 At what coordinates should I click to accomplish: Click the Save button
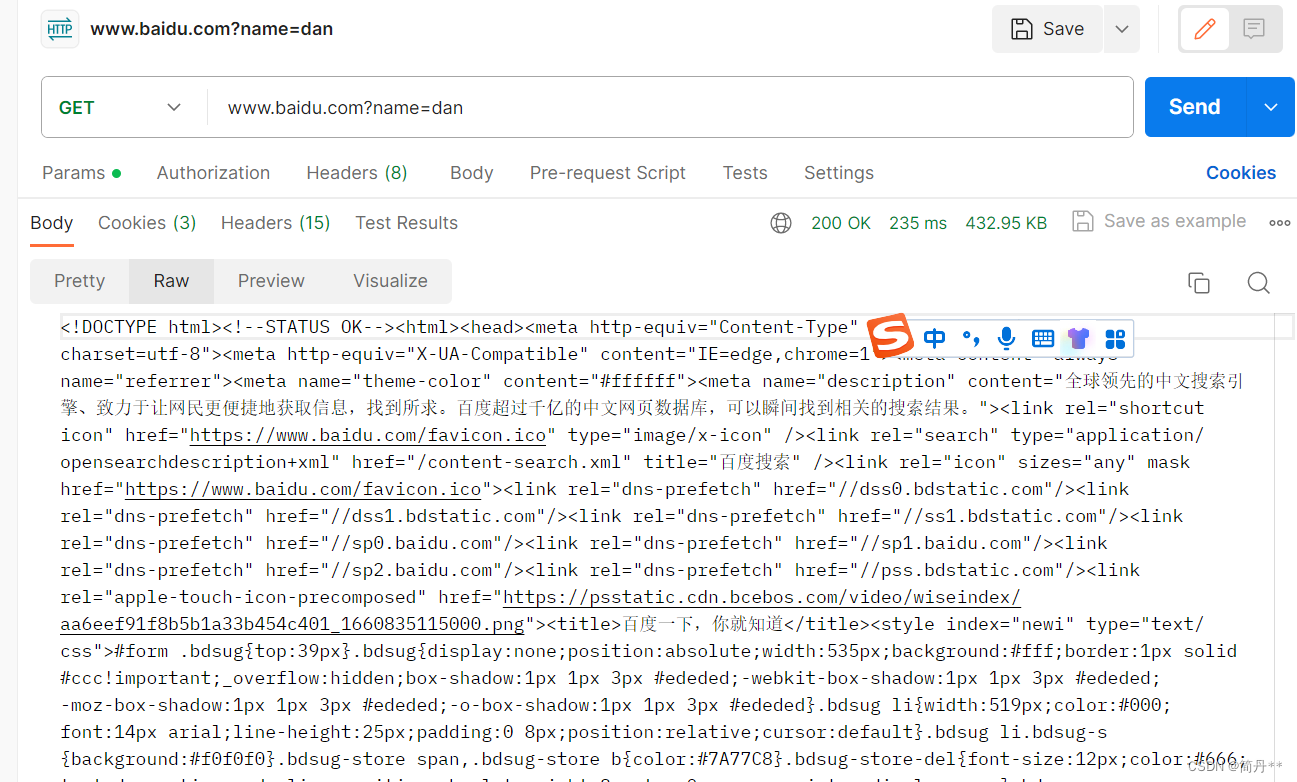point(1047,29)
